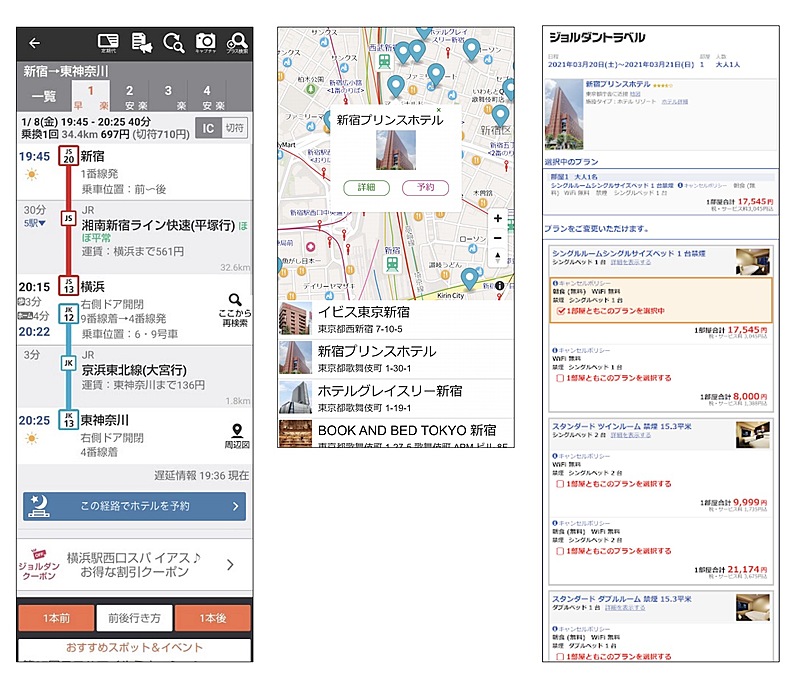Switch to the 一覧 tab
800x687 pixels.
[44, 96]
